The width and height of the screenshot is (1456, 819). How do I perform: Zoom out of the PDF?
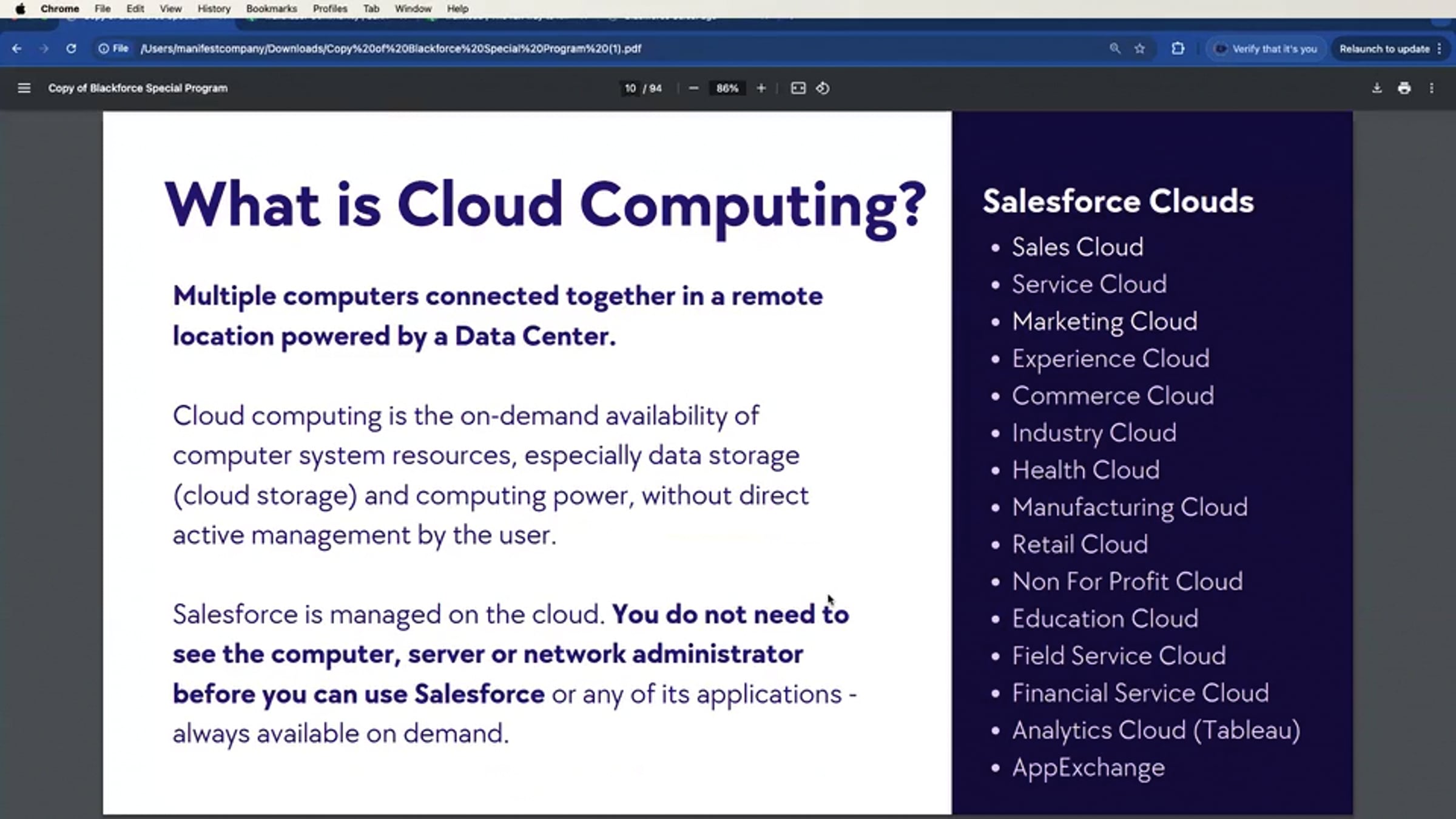point(693,89)
